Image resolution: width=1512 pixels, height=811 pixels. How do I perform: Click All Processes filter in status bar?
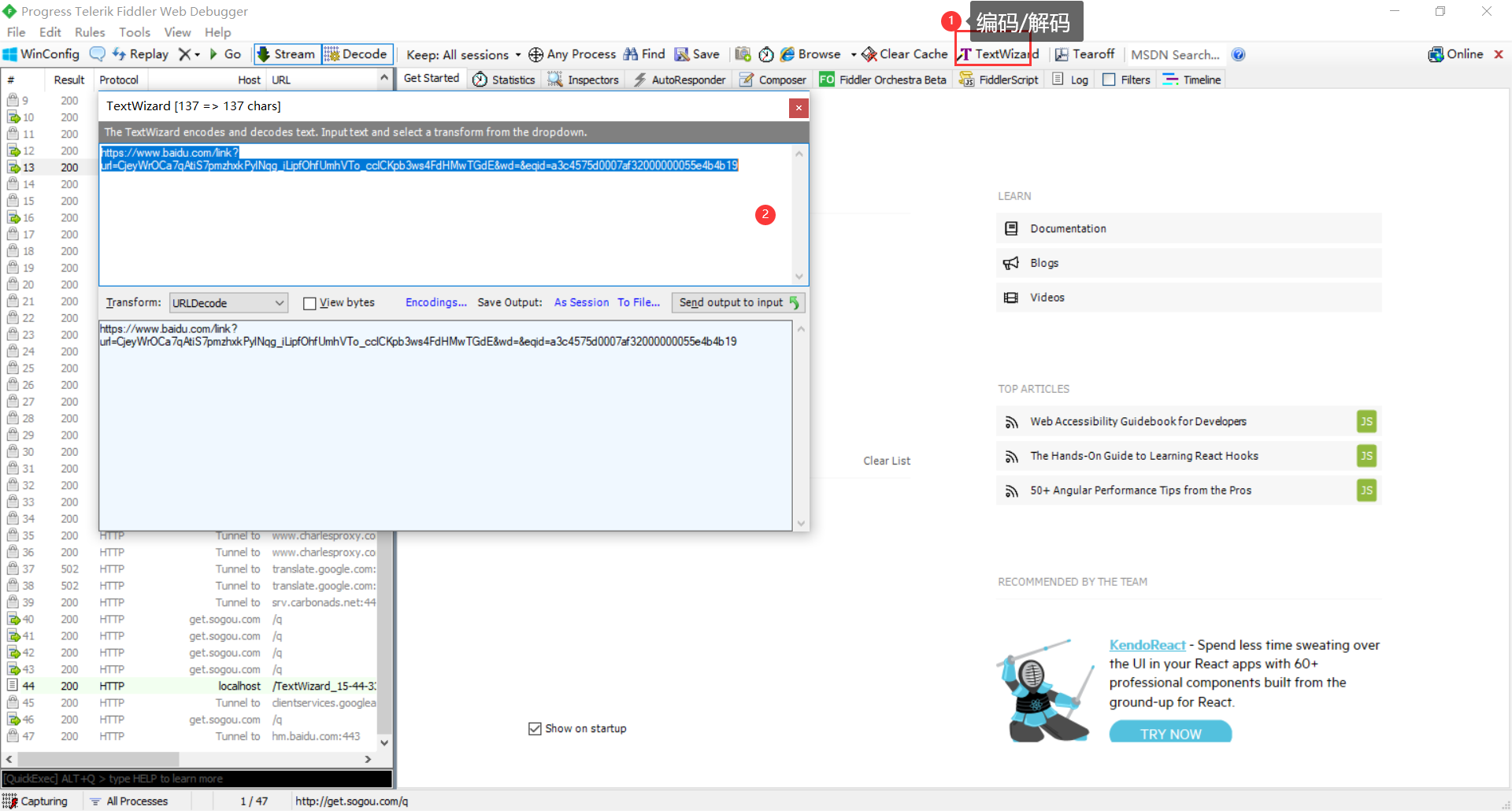click(129, 801)
